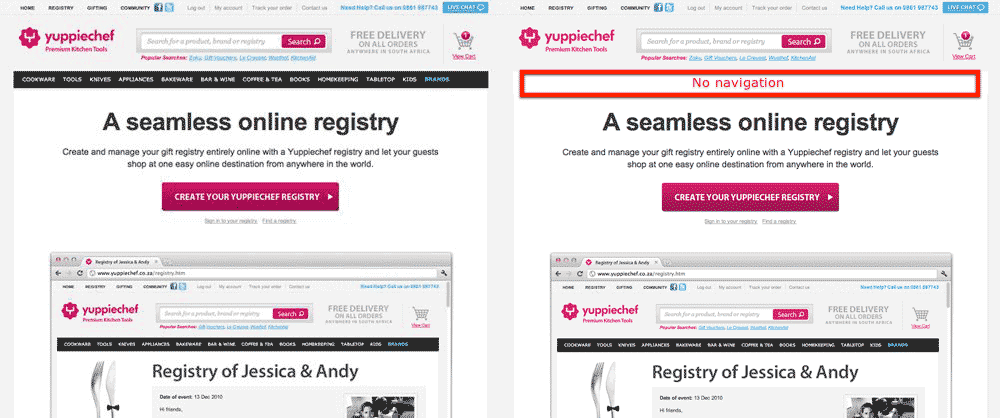Select Cookware in the left page's main navigation bar
Viewport: 1000px width, 418px height.
(x=38, y=80)
